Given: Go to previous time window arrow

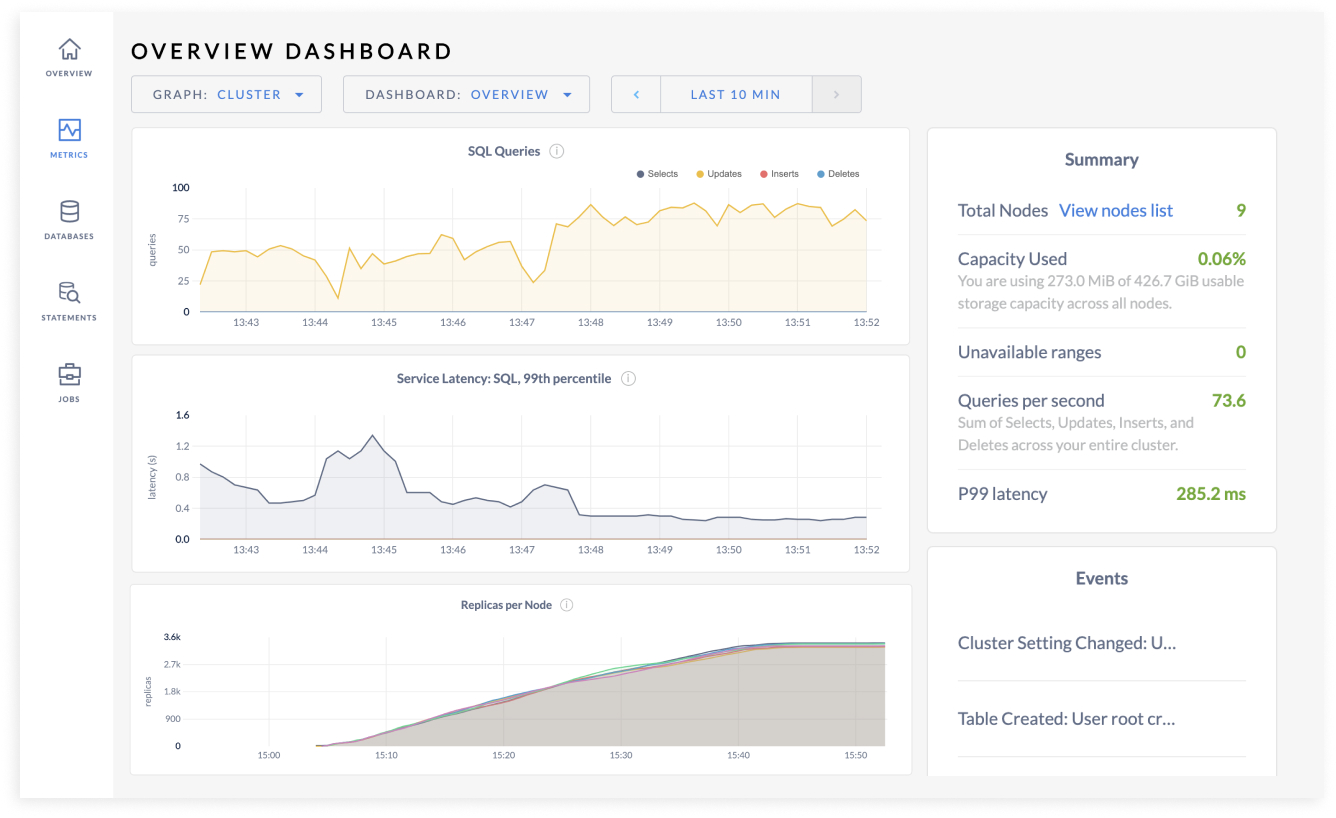Looking at the screenshot, I should click(x=636, y=95).
